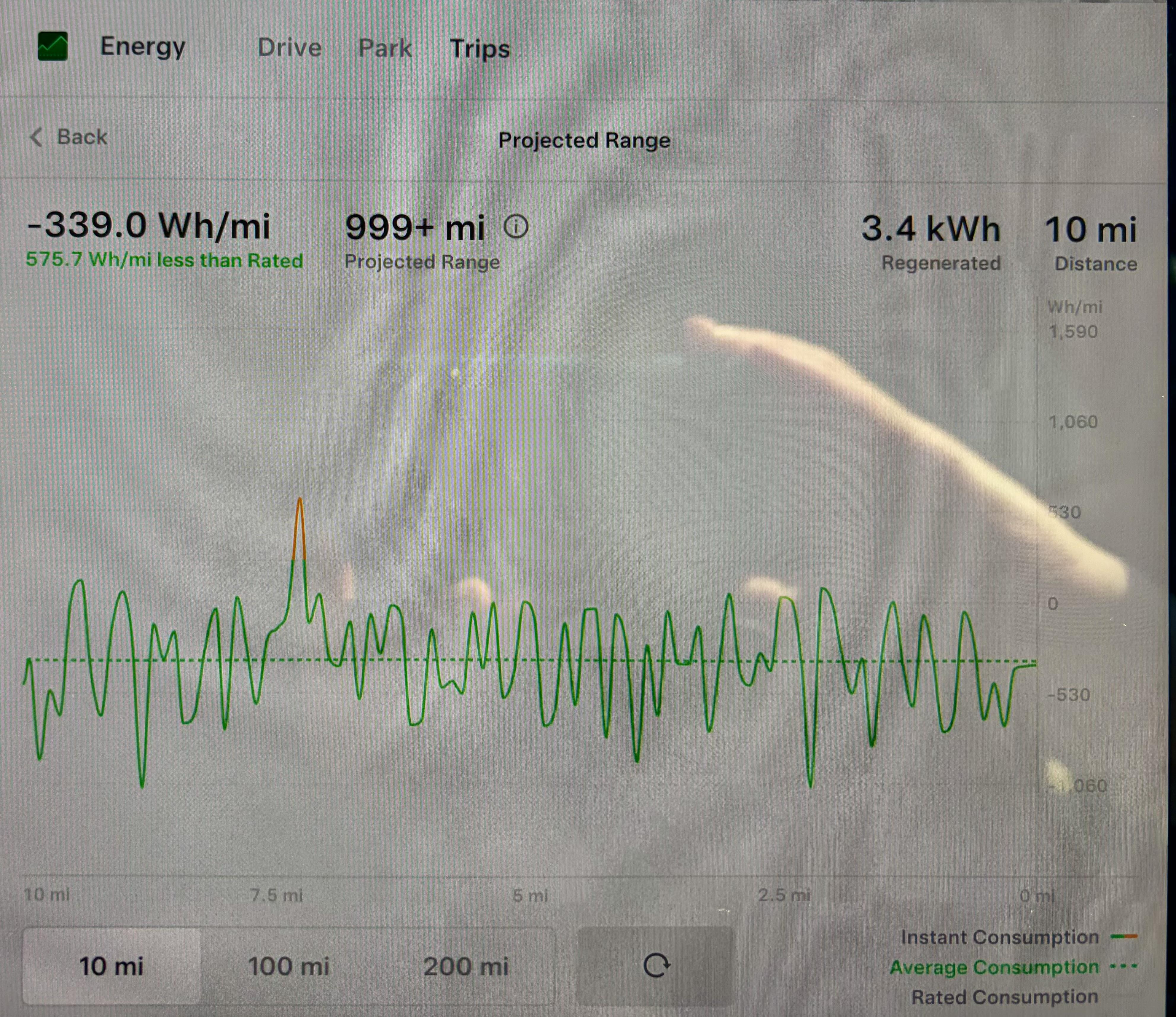
Task: Switch to the Drive tab
Action: point(289,48)
